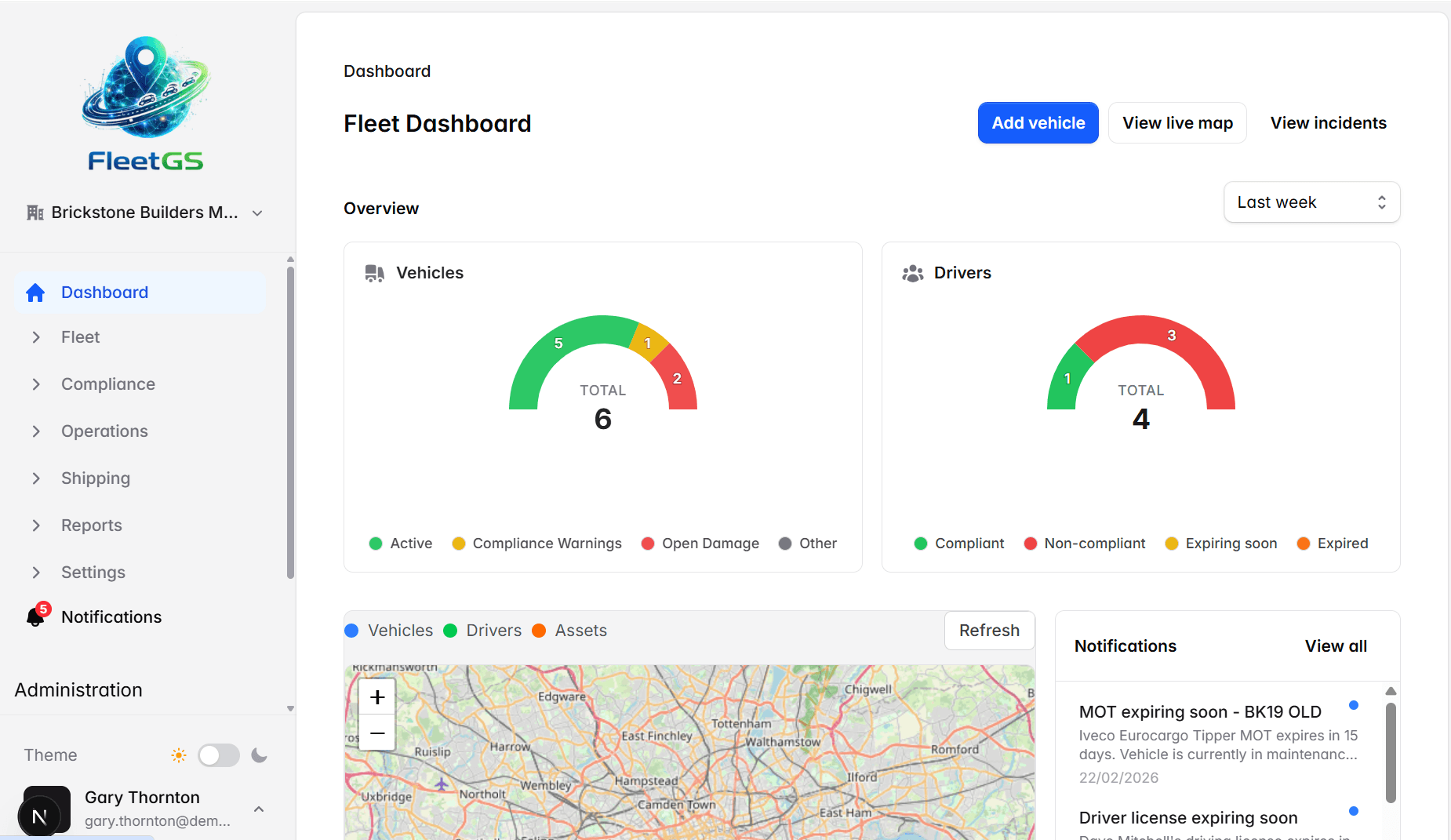Toggle the Drivers layer above the map
Screen dimensions: 1451x840
(x=482, y=630)
